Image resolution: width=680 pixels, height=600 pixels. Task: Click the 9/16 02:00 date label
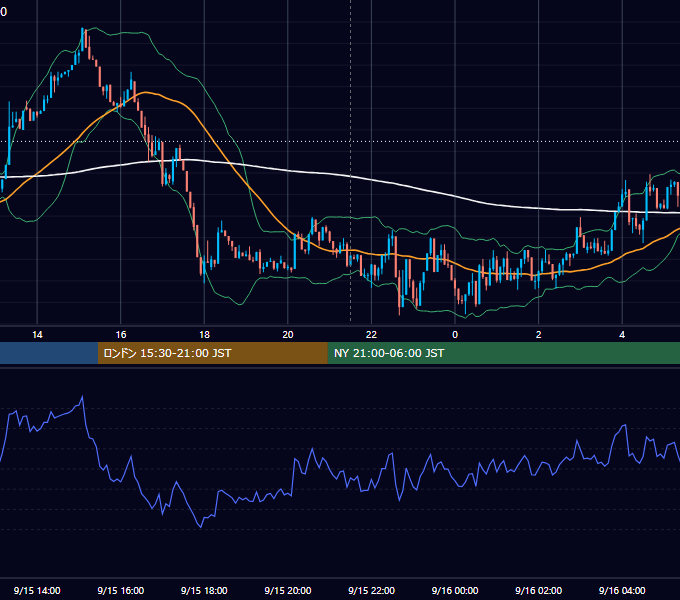pyautogui.click(x=538, y=590)
